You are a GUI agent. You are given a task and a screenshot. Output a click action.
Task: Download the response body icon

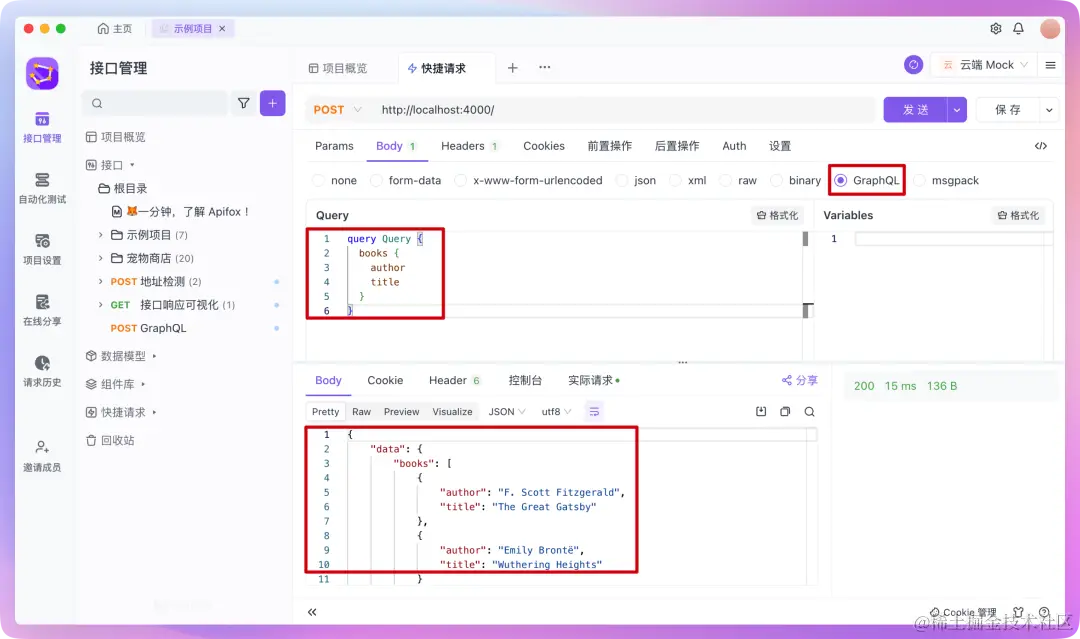coord(761,412)
